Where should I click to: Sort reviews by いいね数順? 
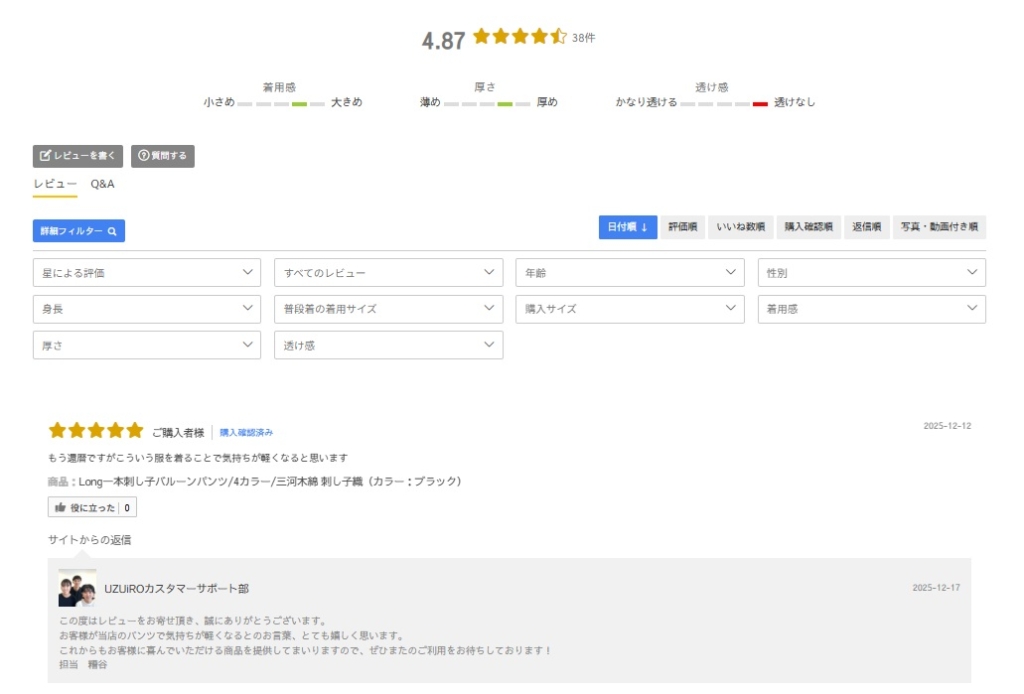point(741,227)
